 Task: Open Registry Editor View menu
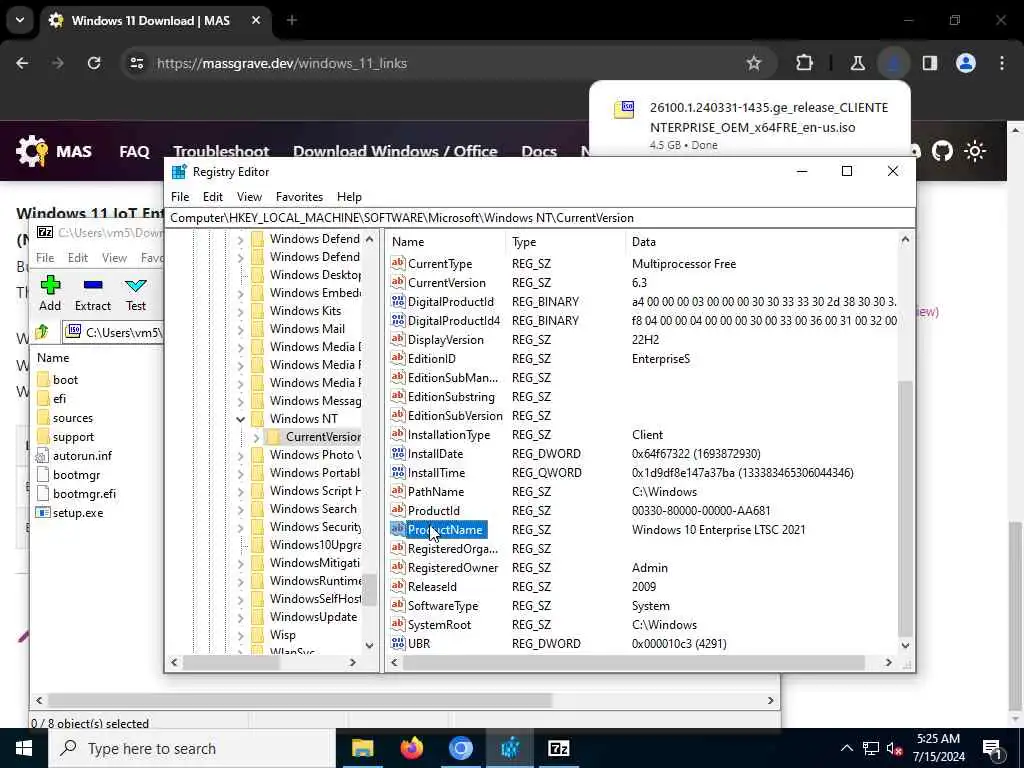click(x=249, y=197)
